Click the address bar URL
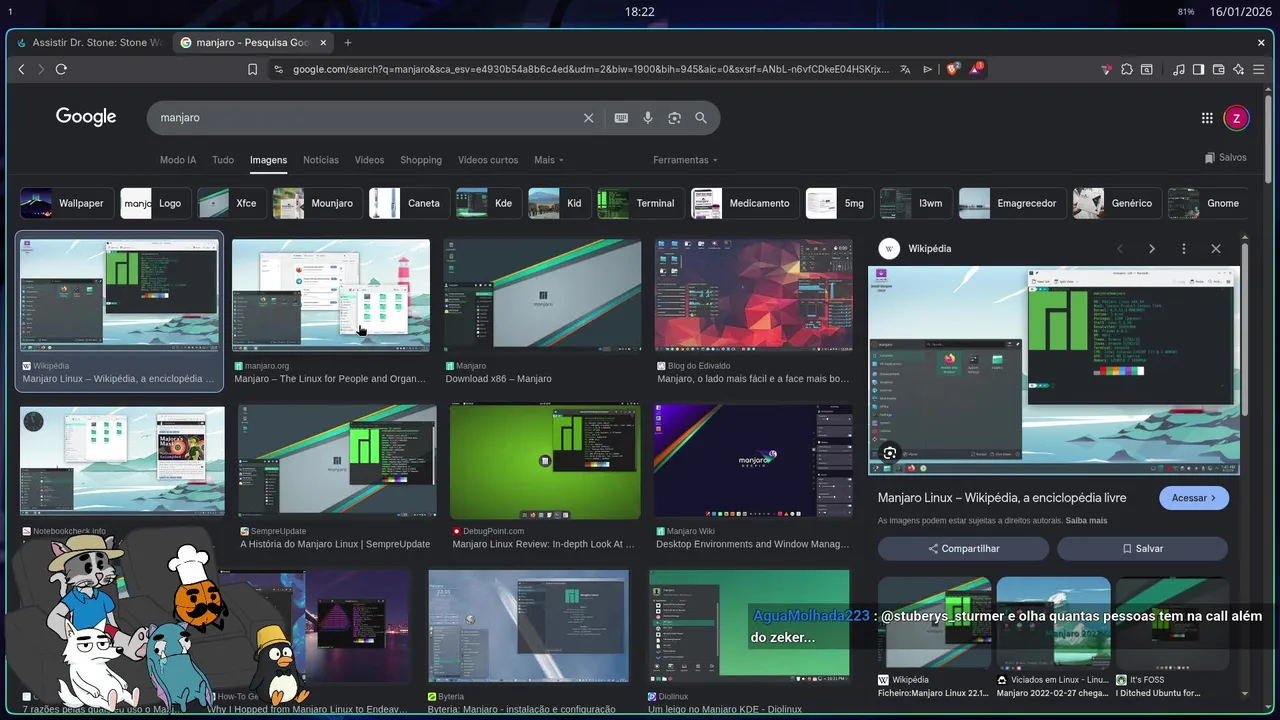Image resolution: width=1280 pixels, height=720 pixels. pyautogui.click(x=590, y=69)
